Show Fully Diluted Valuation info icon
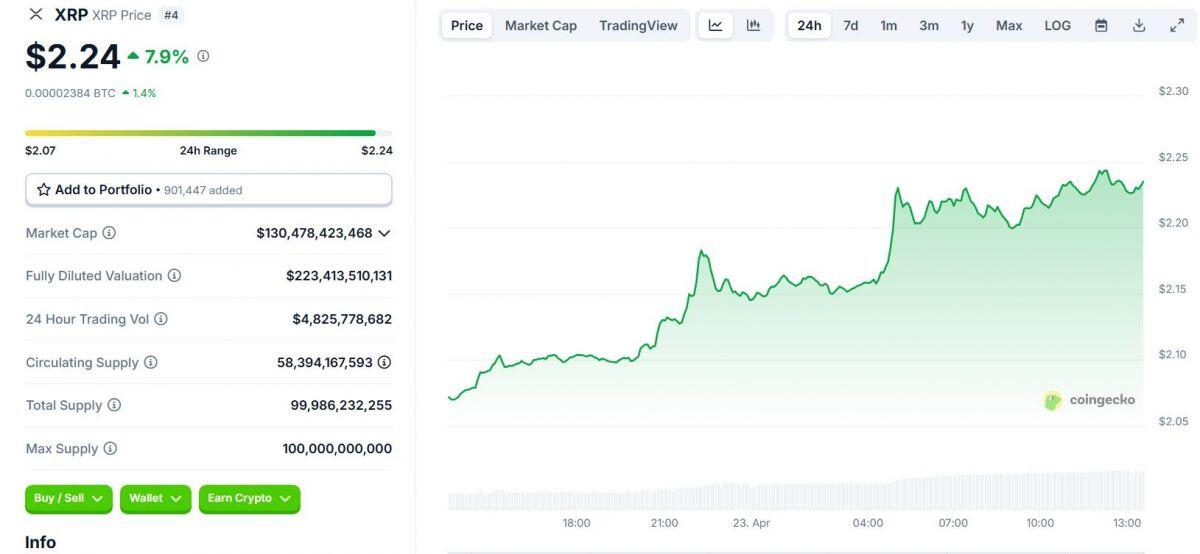The width and height of the screenshot is (1200, 554). [x=174, y=276]
